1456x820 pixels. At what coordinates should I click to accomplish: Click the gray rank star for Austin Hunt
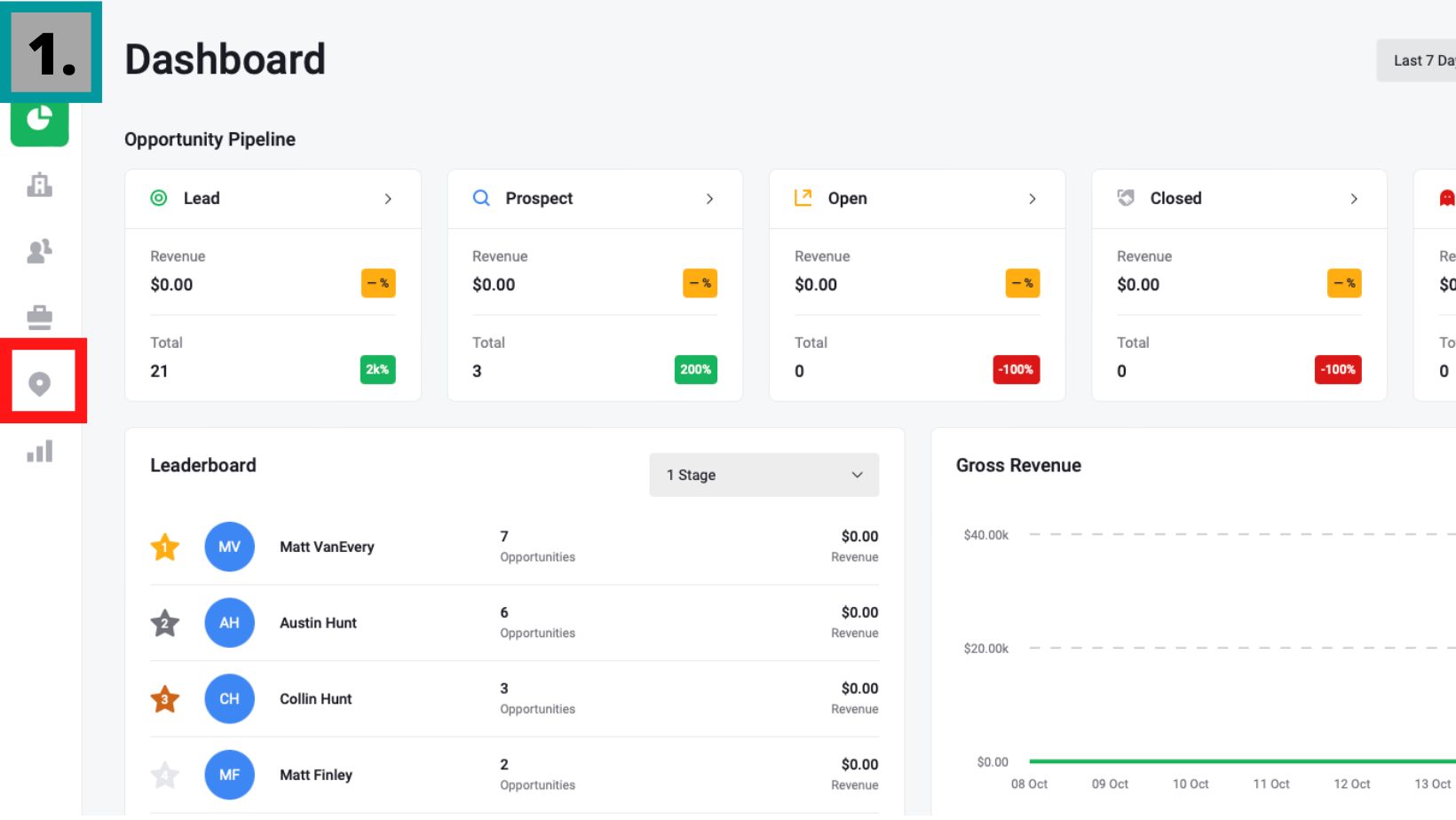click(165, 623)
